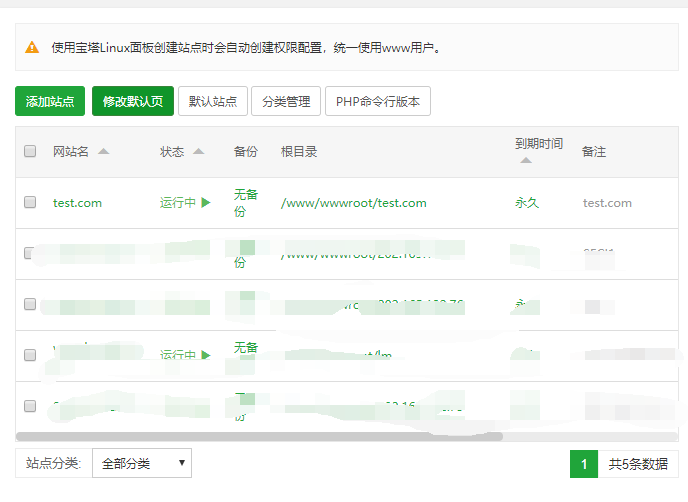
Task: Open the test.com site name link
Action: [77, 203]
